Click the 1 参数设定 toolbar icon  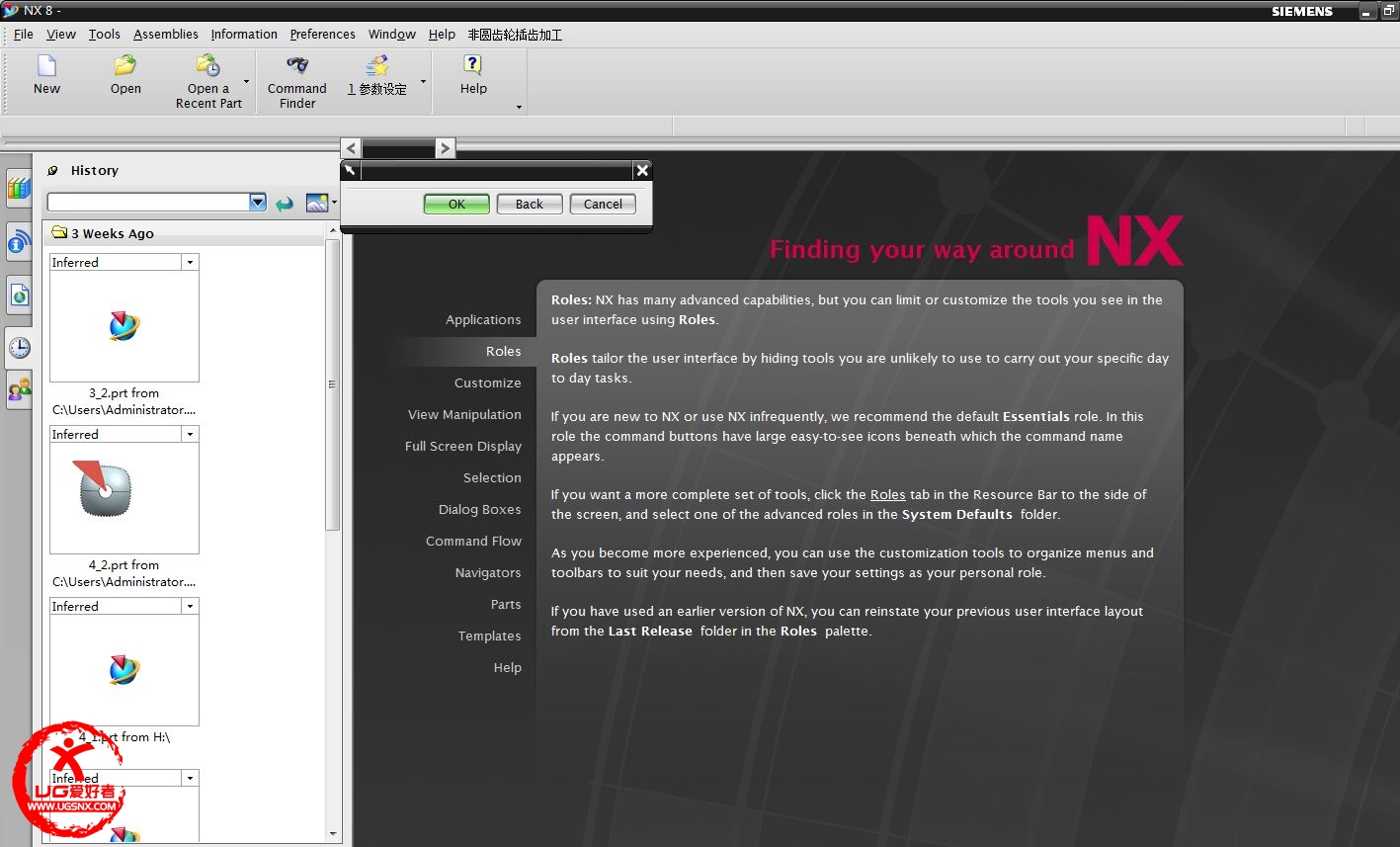click(x=377, y=66)
